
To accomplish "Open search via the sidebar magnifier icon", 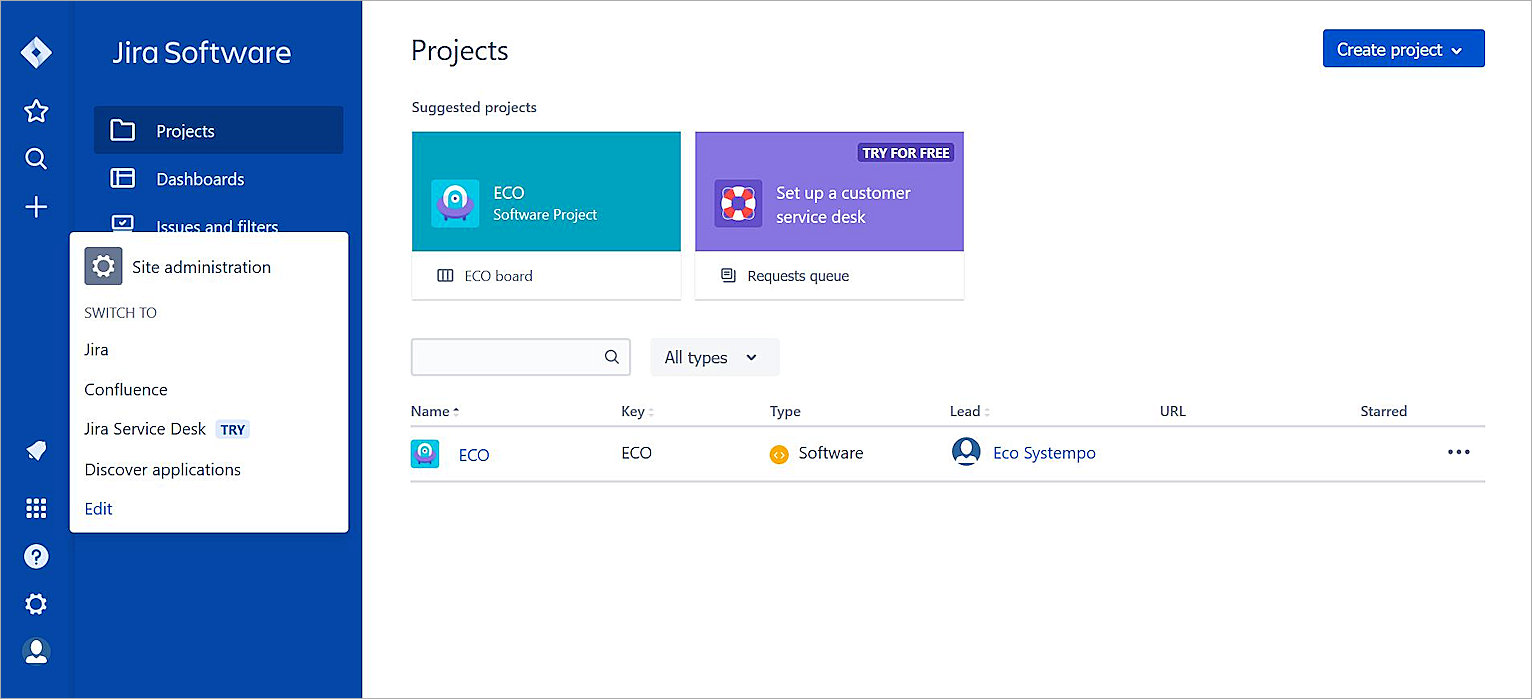I will pyautogui.click(x=36, y=159).
